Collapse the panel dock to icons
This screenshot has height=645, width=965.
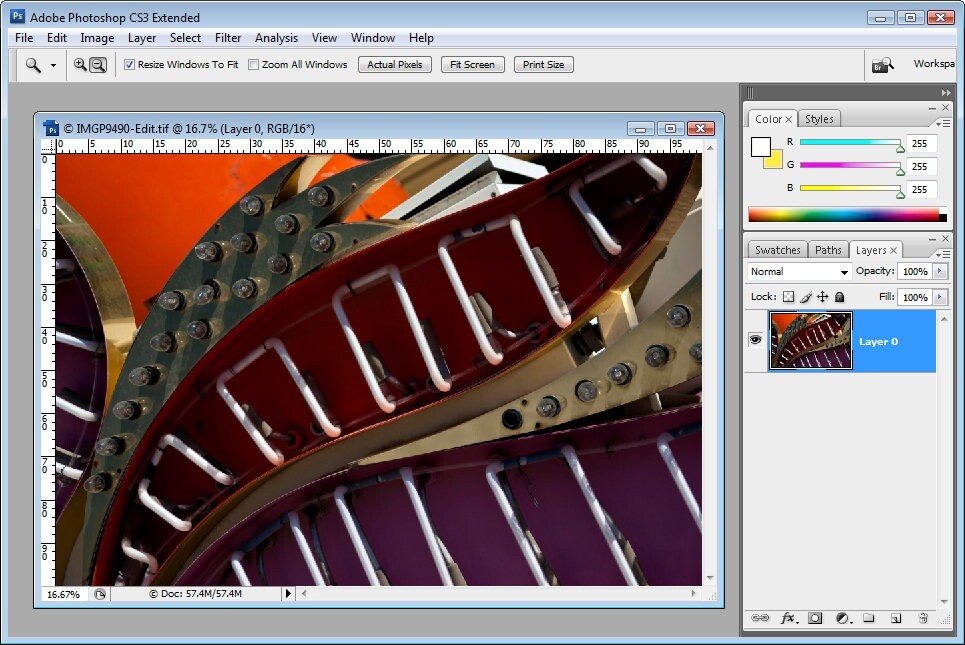(946, 93)
